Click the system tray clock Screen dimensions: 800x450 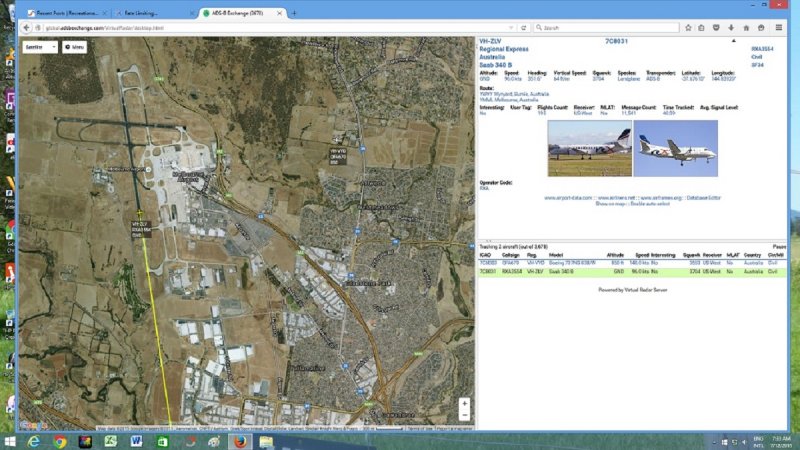[x=781, y=442]
